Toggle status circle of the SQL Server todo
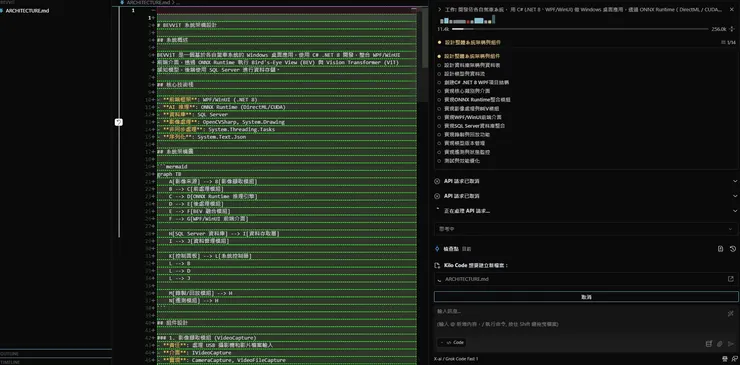 [x=439, y=126]
